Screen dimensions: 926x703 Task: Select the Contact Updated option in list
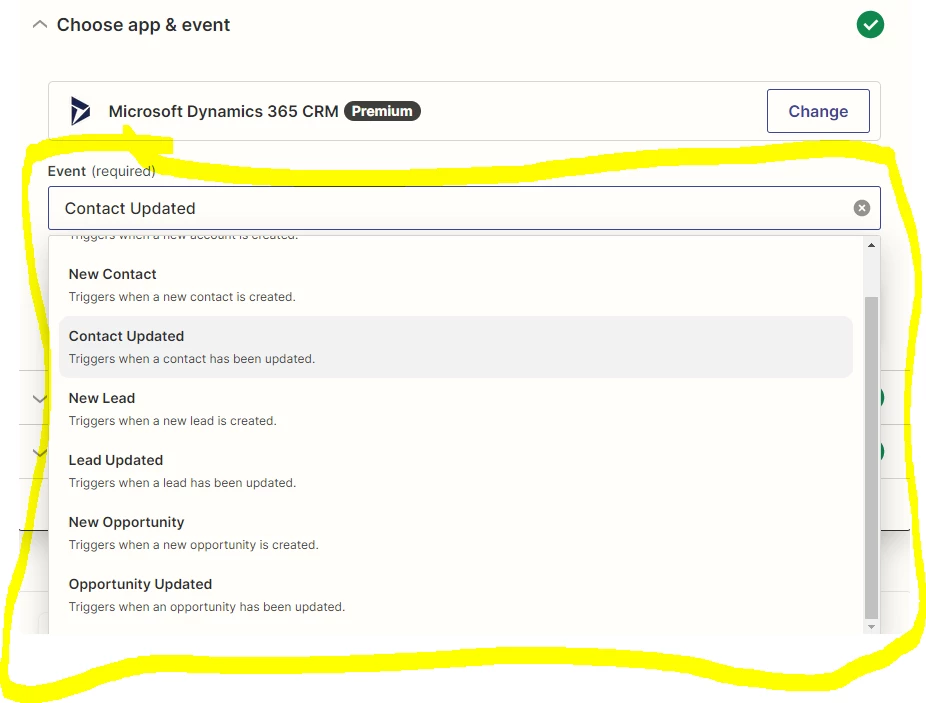click(x=455, y=347)
